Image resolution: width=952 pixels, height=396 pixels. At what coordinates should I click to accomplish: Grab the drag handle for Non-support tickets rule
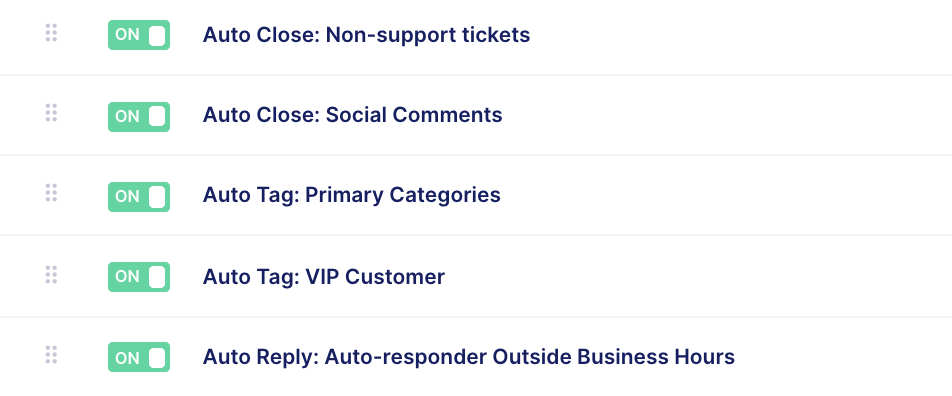click(x=52, y=33)
